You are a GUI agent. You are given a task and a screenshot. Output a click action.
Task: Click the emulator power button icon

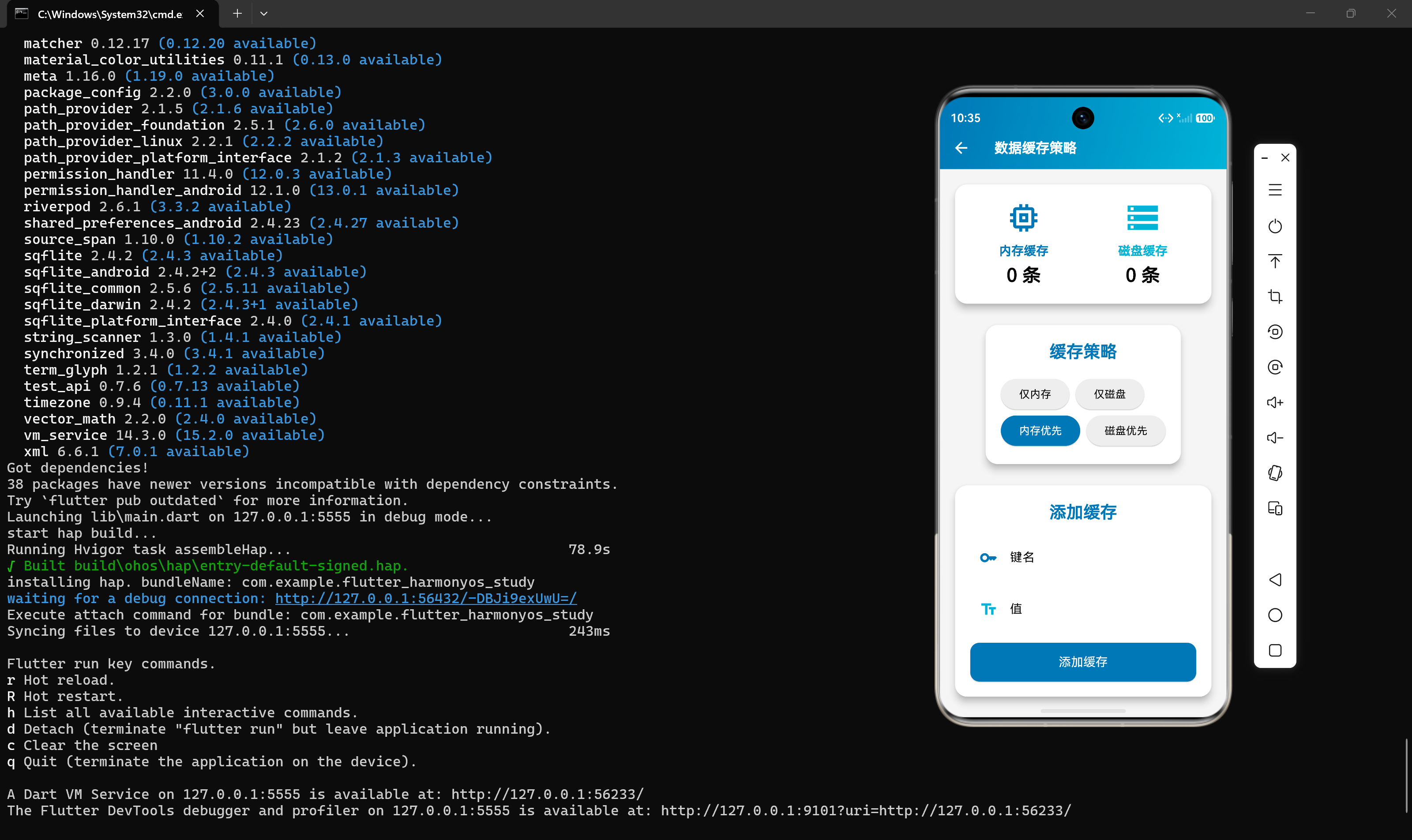[x=1275, y=226]
